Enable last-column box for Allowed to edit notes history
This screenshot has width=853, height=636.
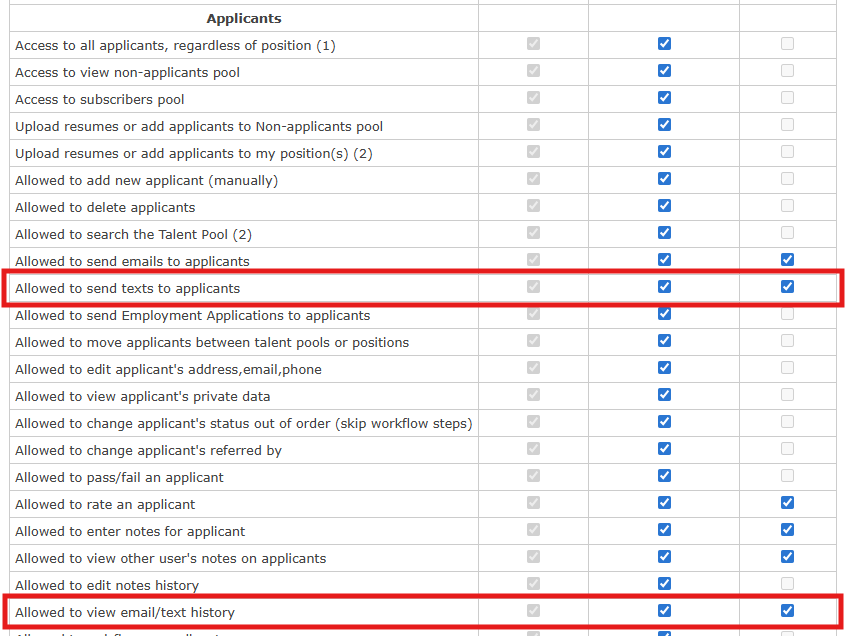click(787, 584)
